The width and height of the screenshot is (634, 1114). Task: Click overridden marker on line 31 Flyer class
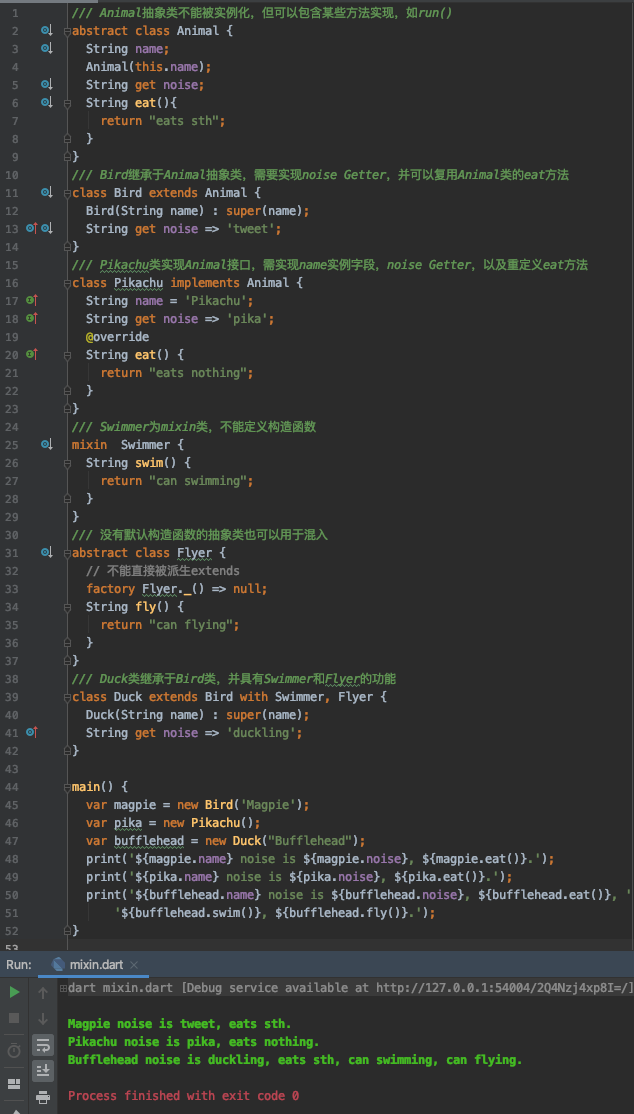(x=47, y=552)
